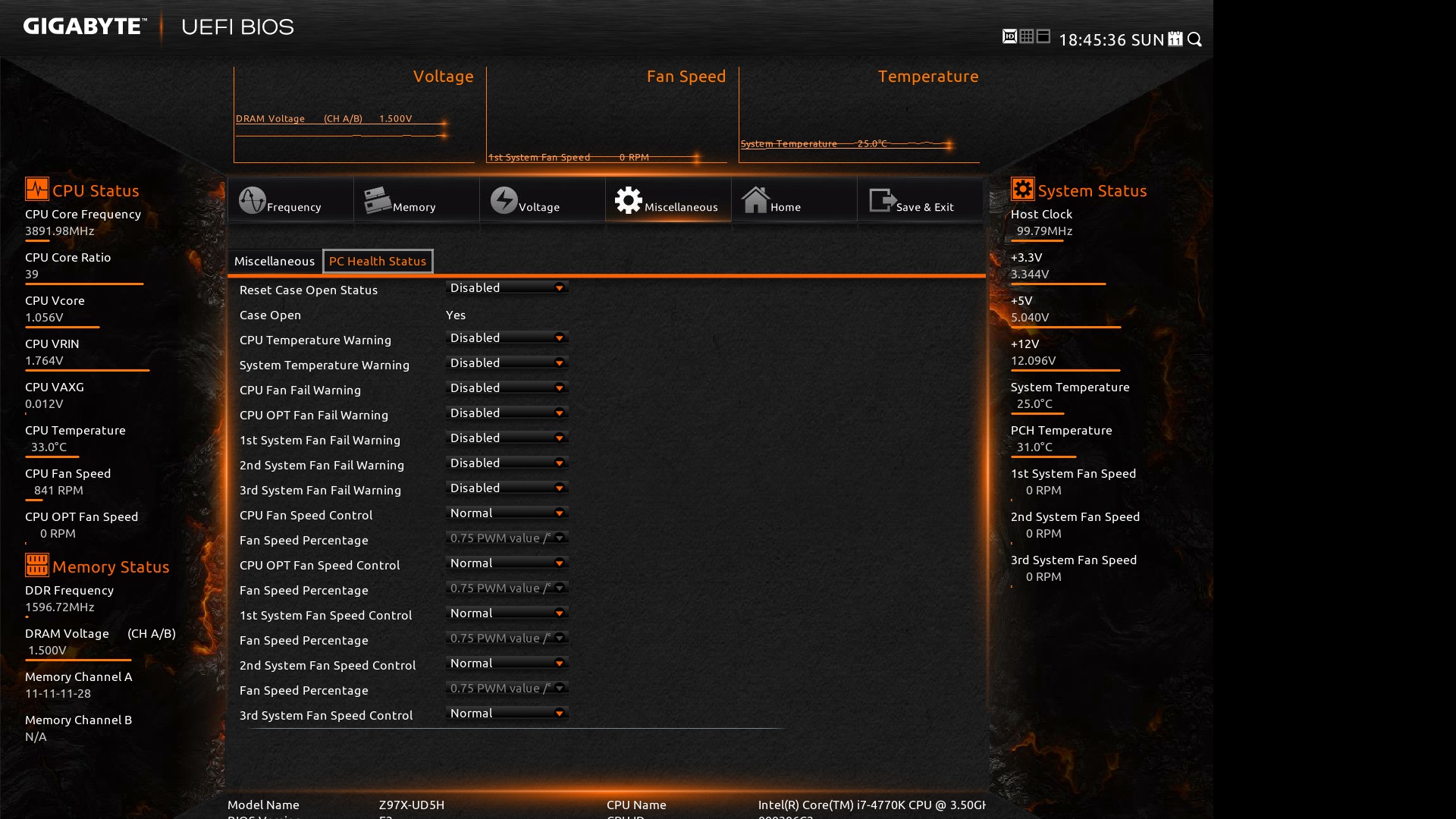Switch to the Miscellaneous sub-tab
1456x819 pixels.
pos(274,261)
